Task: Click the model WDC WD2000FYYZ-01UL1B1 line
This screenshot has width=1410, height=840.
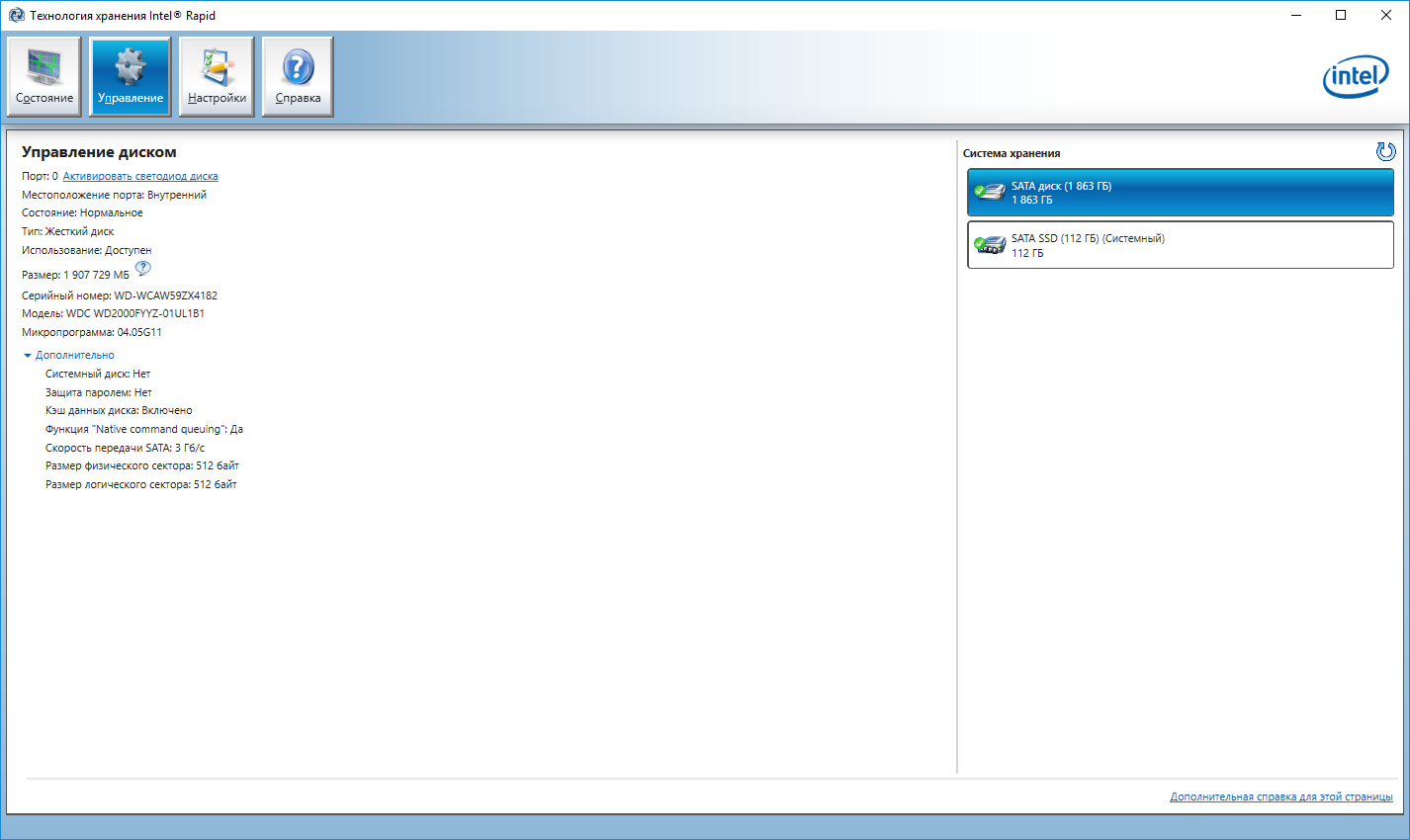Action: click(x=113, y=313)
